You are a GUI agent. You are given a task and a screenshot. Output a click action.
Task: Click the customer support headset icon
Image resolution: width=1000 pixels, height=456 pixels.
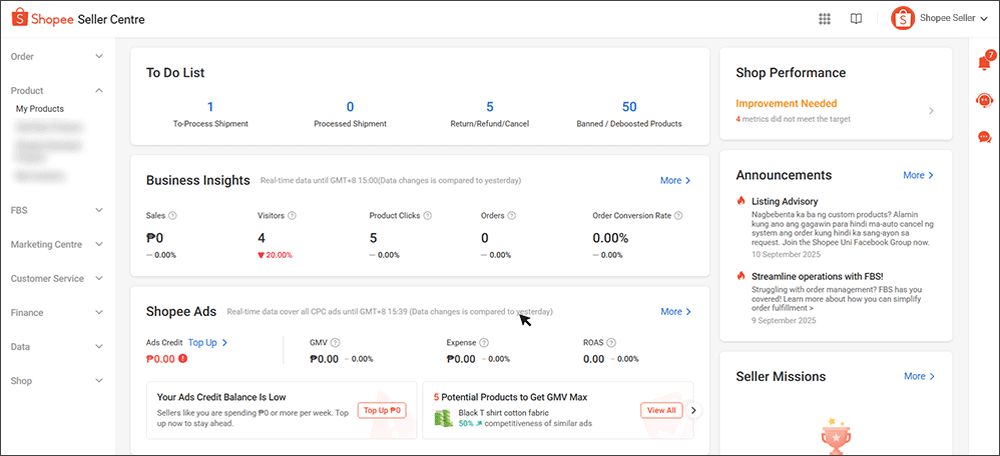[983, 100]
